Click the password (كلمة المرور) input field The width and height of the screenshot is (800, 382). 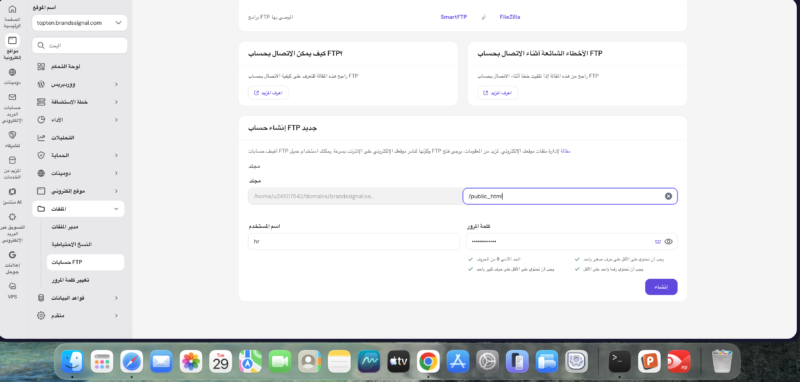pyautogui.click(x=571, y=242)
